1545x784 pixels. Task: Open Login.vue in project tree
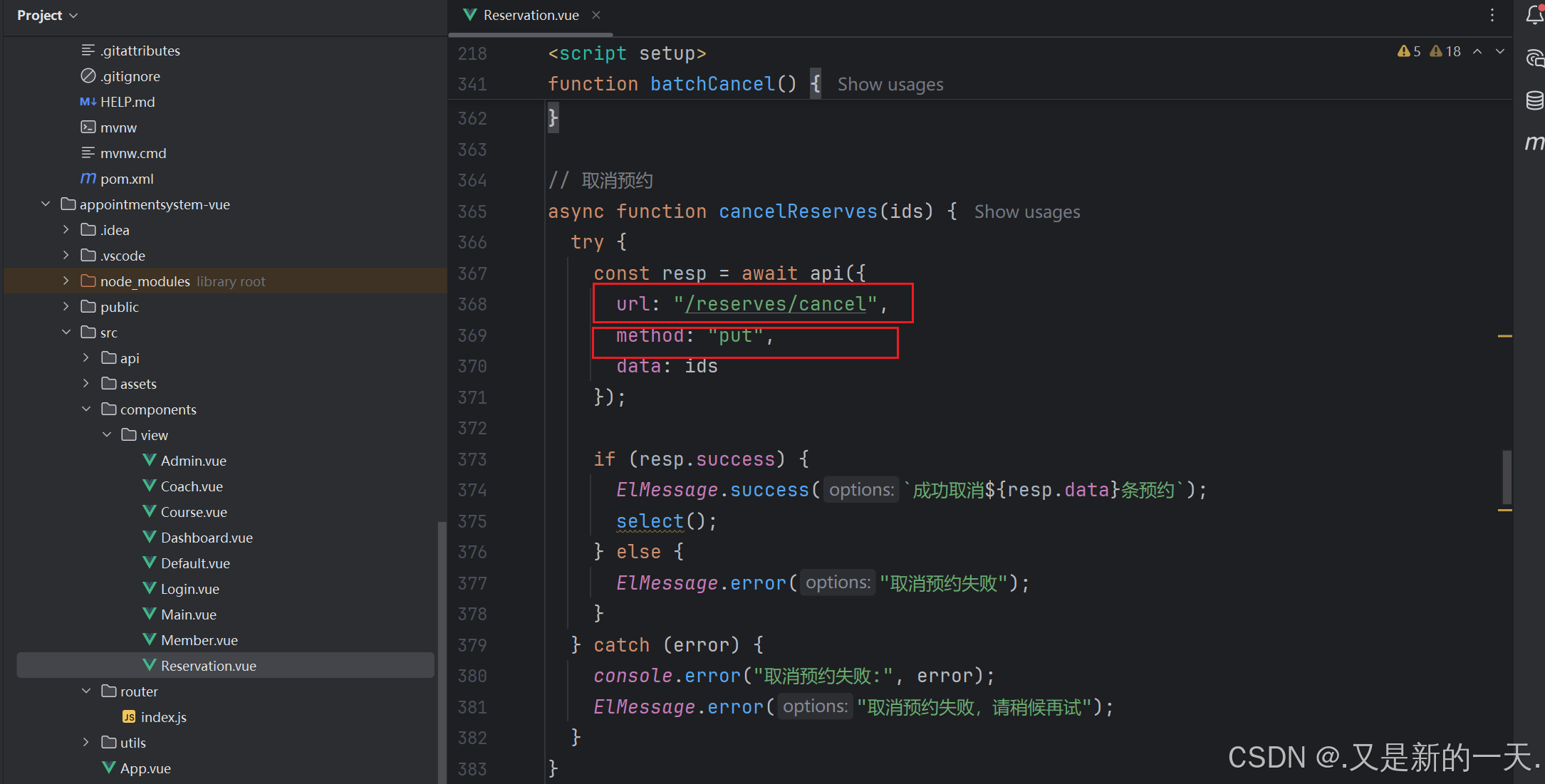[x=189, y=589]
